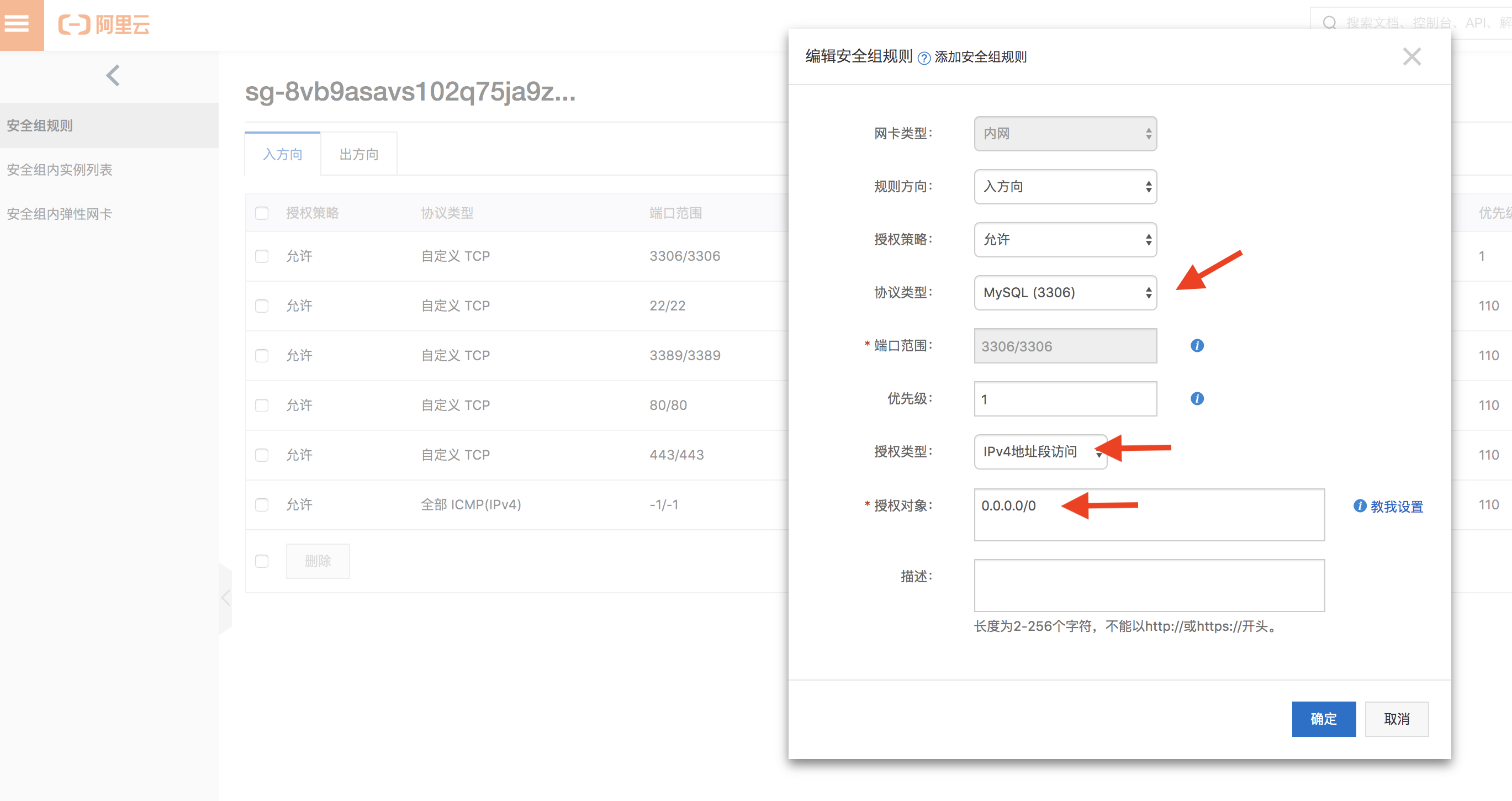This screenshot has height=801, width=1512.
Task: Click the security group ID heading sg-8vb9asavs102q75ja9z...
Action: pyautogui.click(x=410, y=92)
